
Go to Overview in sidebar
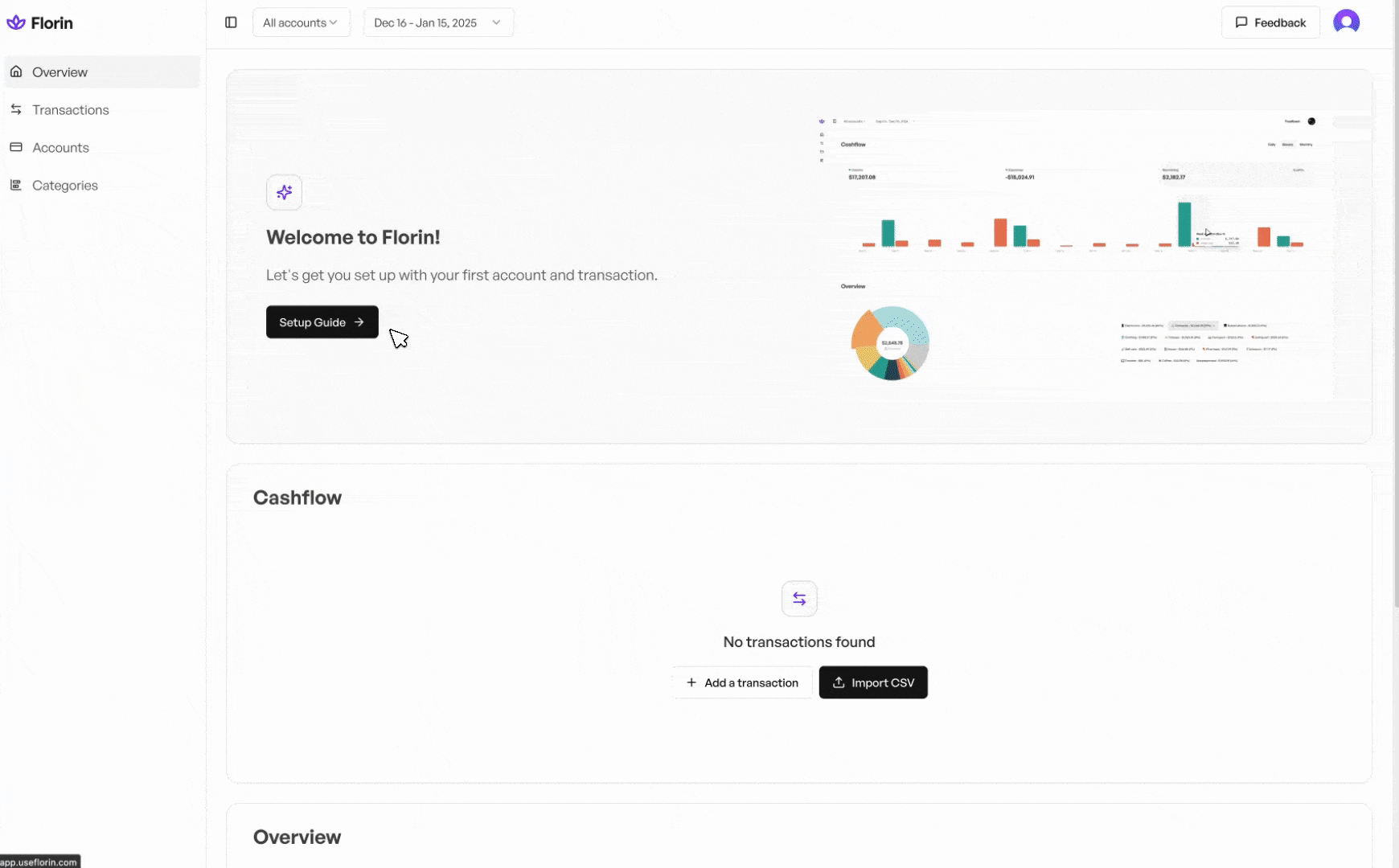pyautogui.click(x=102, y=72)
